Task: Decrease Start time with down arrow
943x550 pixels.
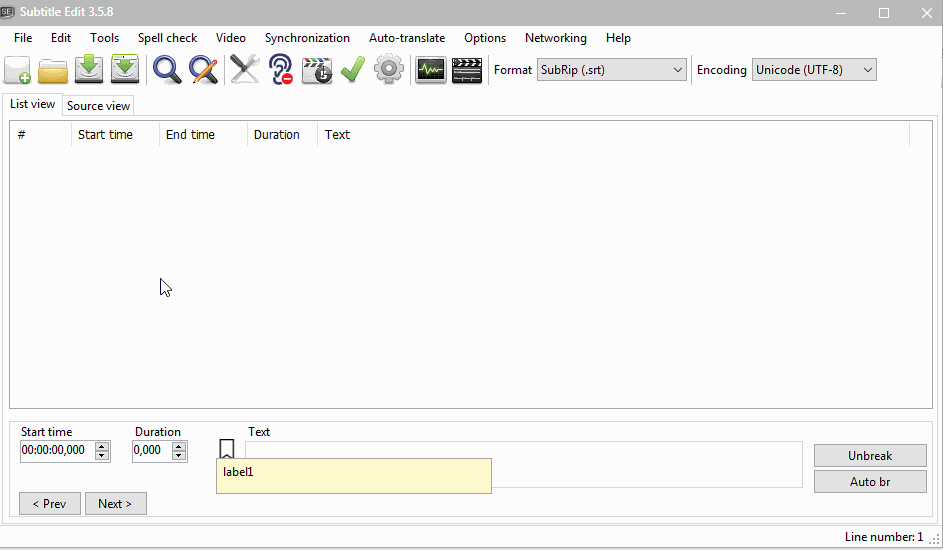Action: pos(102,455)
